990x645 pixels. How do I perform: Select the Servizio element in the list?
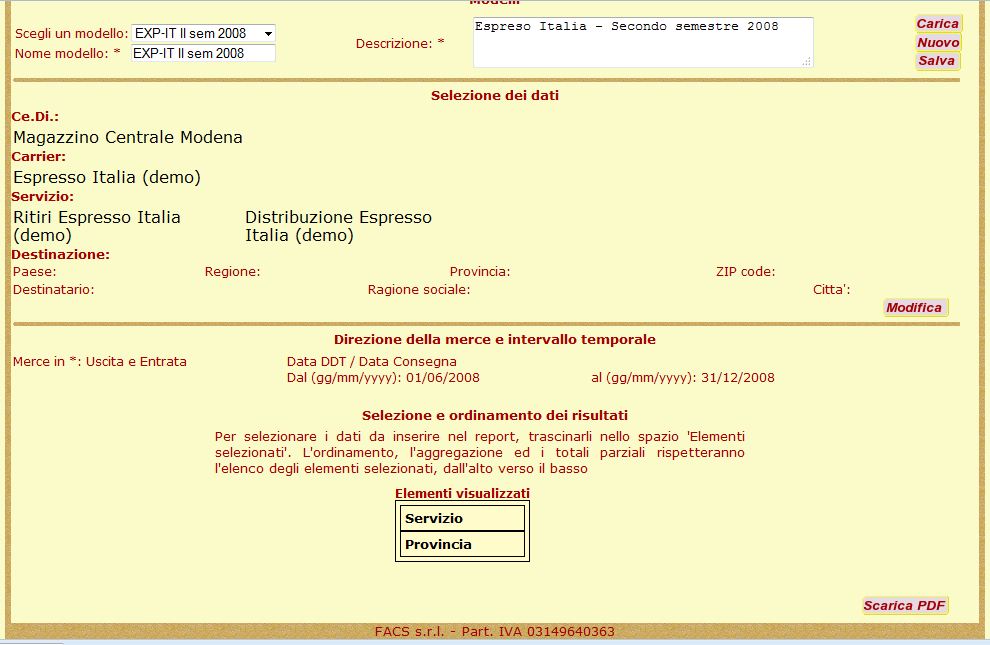[x=462, y=518]
